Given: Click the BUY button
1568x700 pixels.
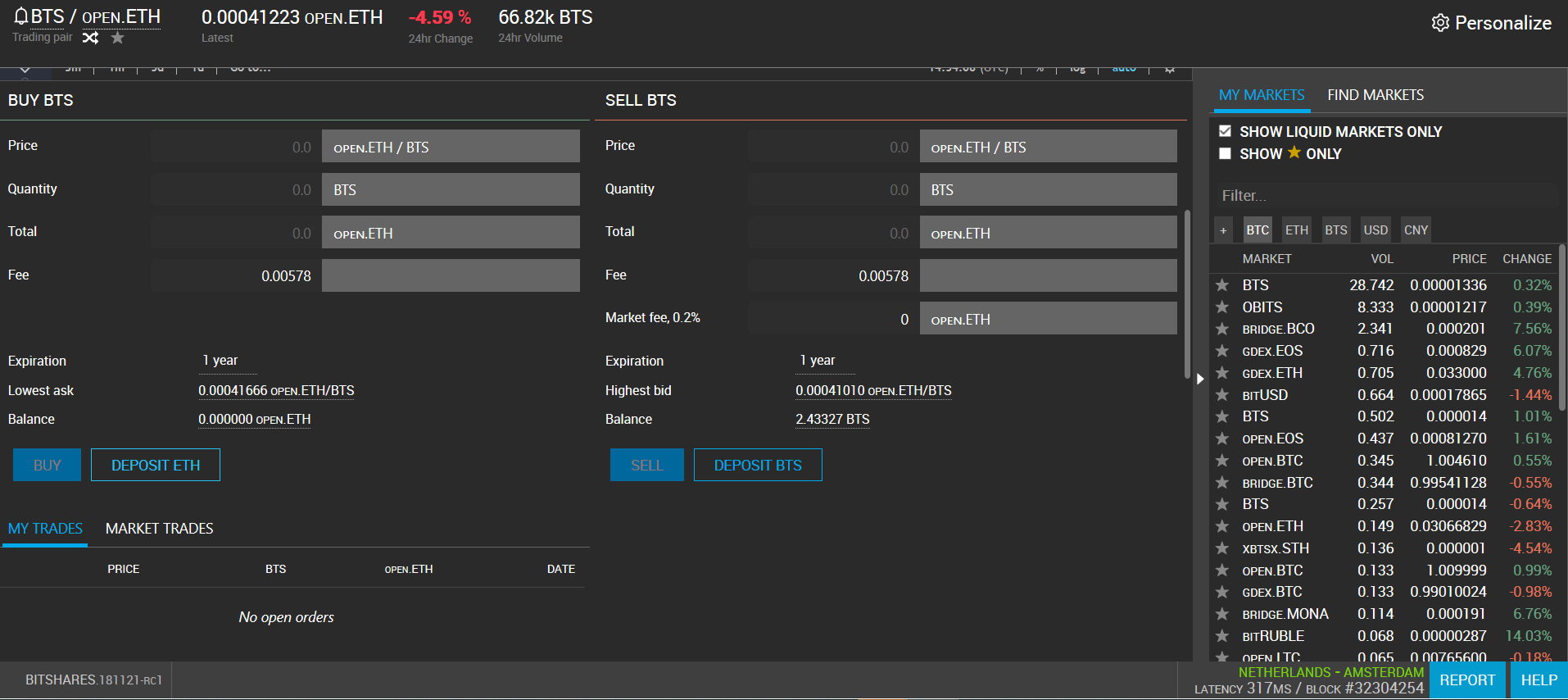Looking at the screenshot, I should click(x=47, y=465).
